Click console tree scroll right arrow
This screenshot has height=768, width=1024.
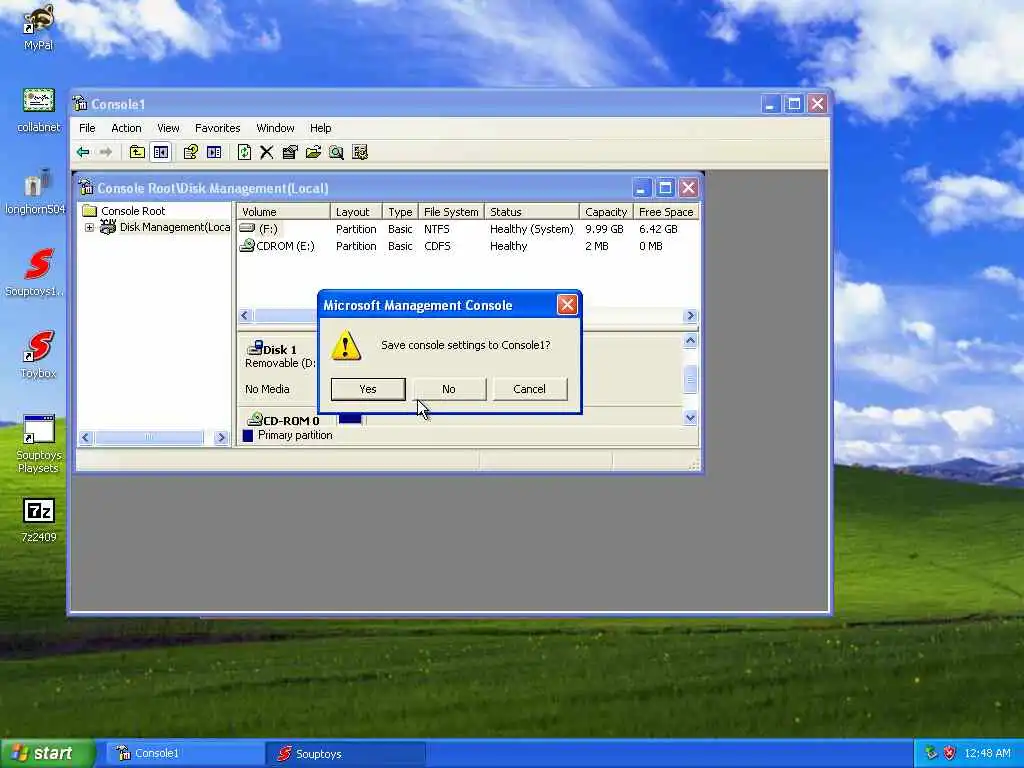pos(221,438)
